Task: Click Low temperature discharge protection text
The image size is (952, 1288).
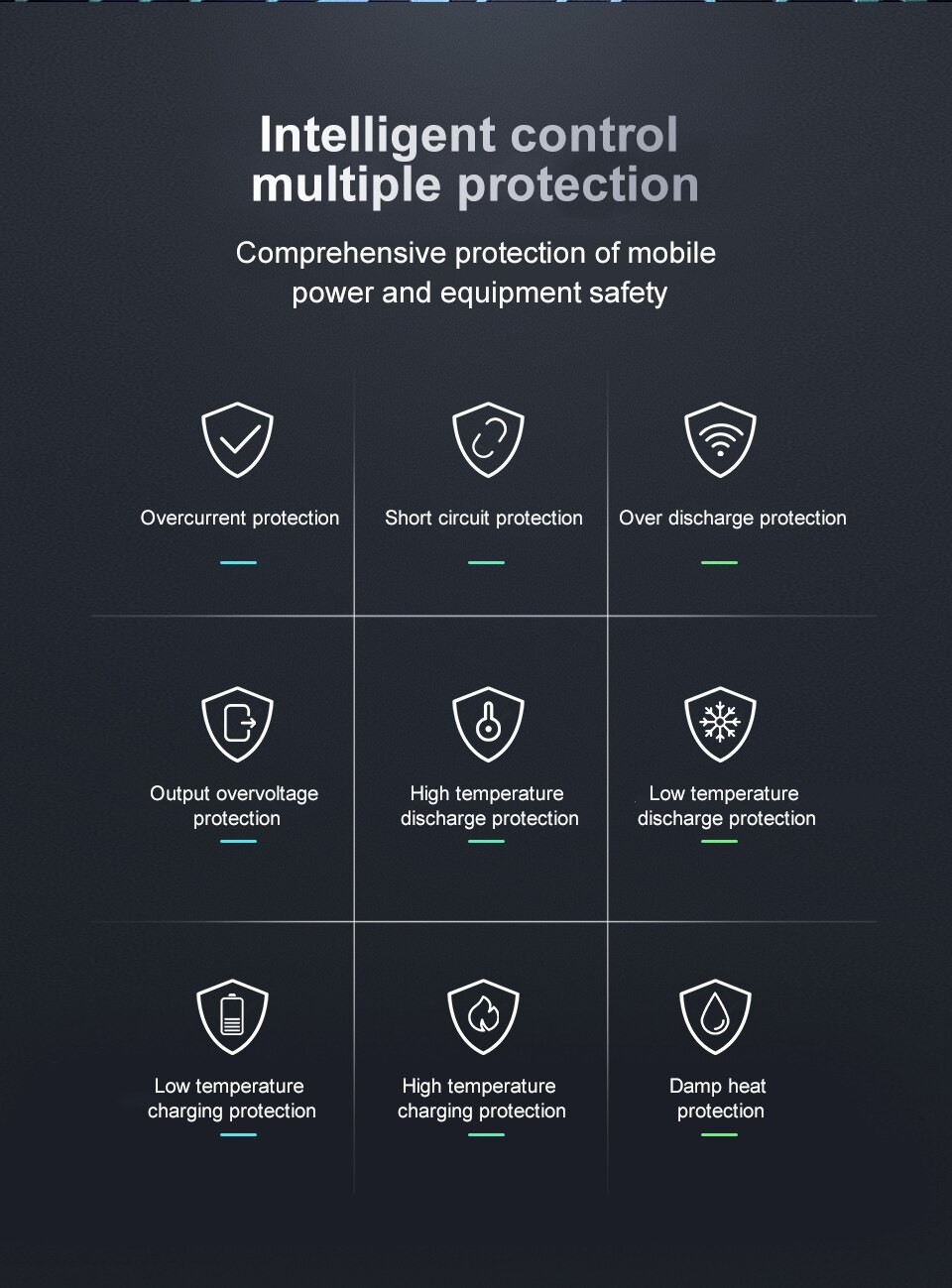Action: [726, 805]
